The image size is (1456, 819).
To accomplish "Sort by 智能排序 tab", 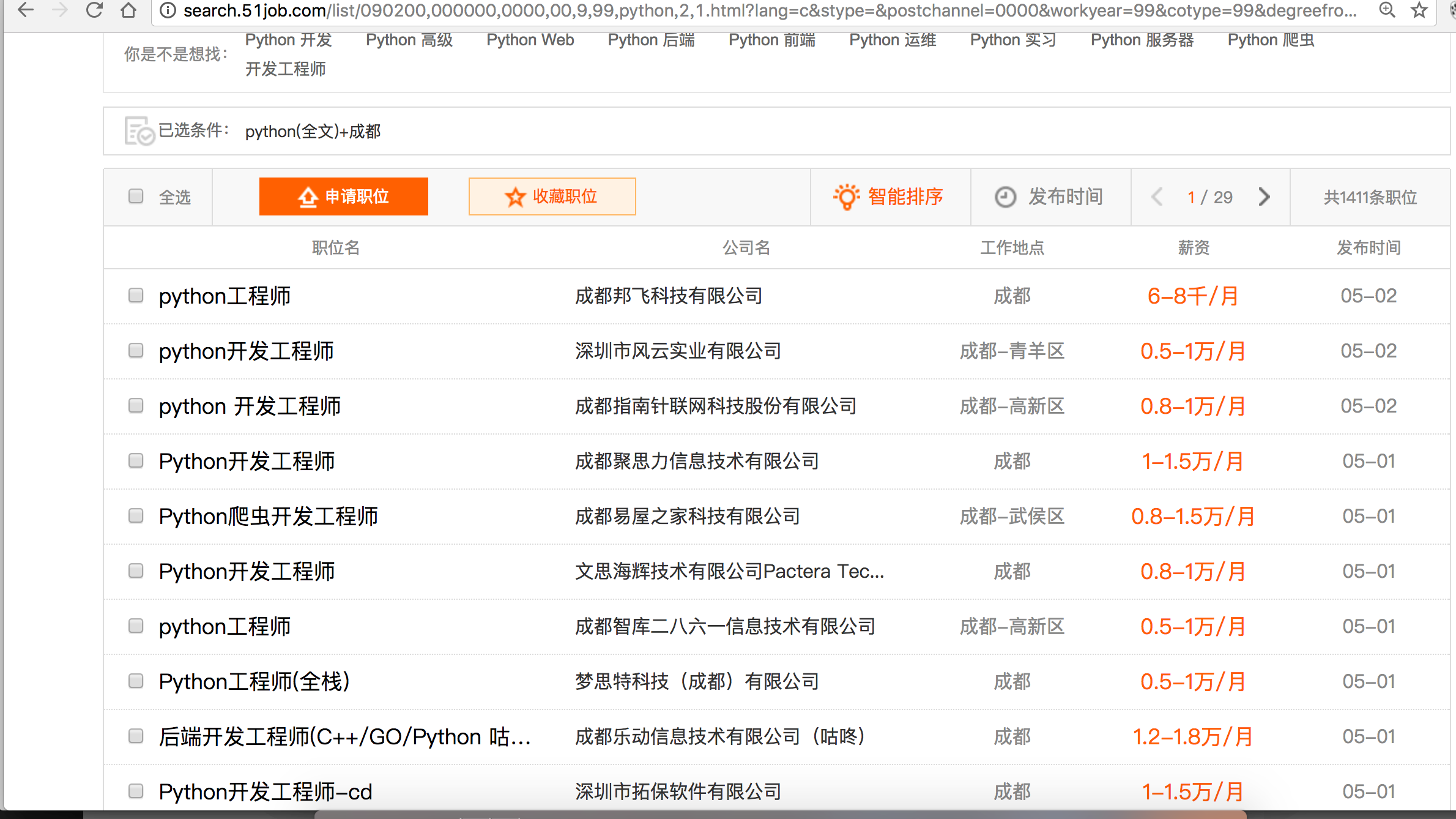I will pyautogui.click(x=890, y=197).
